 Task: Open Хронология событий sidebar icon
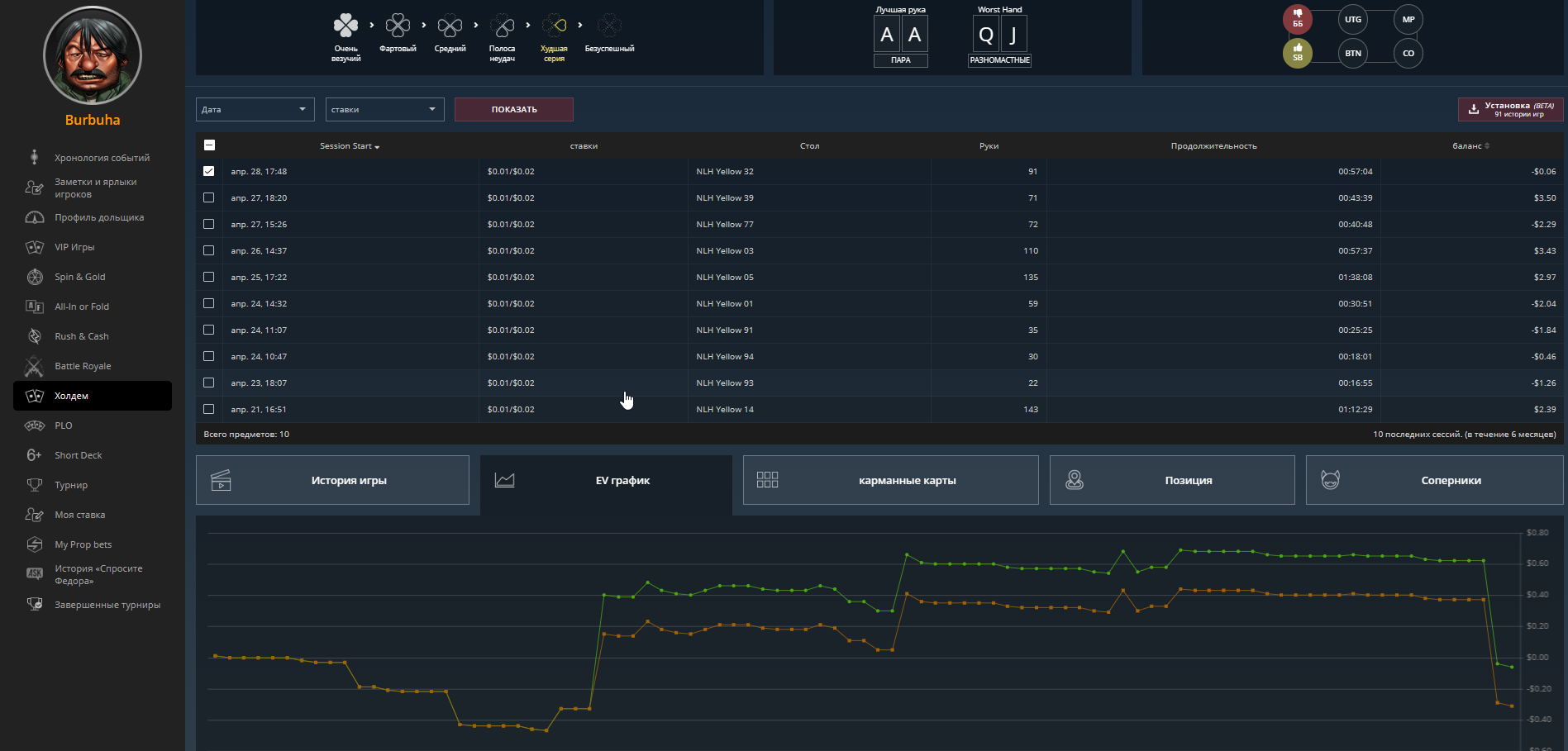coord(34,157)
